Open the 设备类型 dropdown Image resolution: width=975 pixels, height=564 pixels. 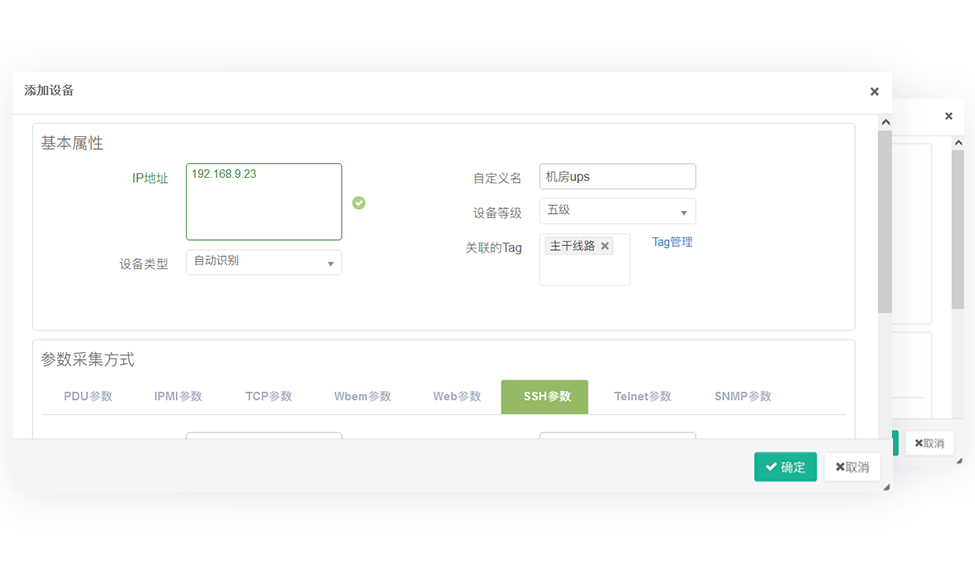tap(264, 262)
